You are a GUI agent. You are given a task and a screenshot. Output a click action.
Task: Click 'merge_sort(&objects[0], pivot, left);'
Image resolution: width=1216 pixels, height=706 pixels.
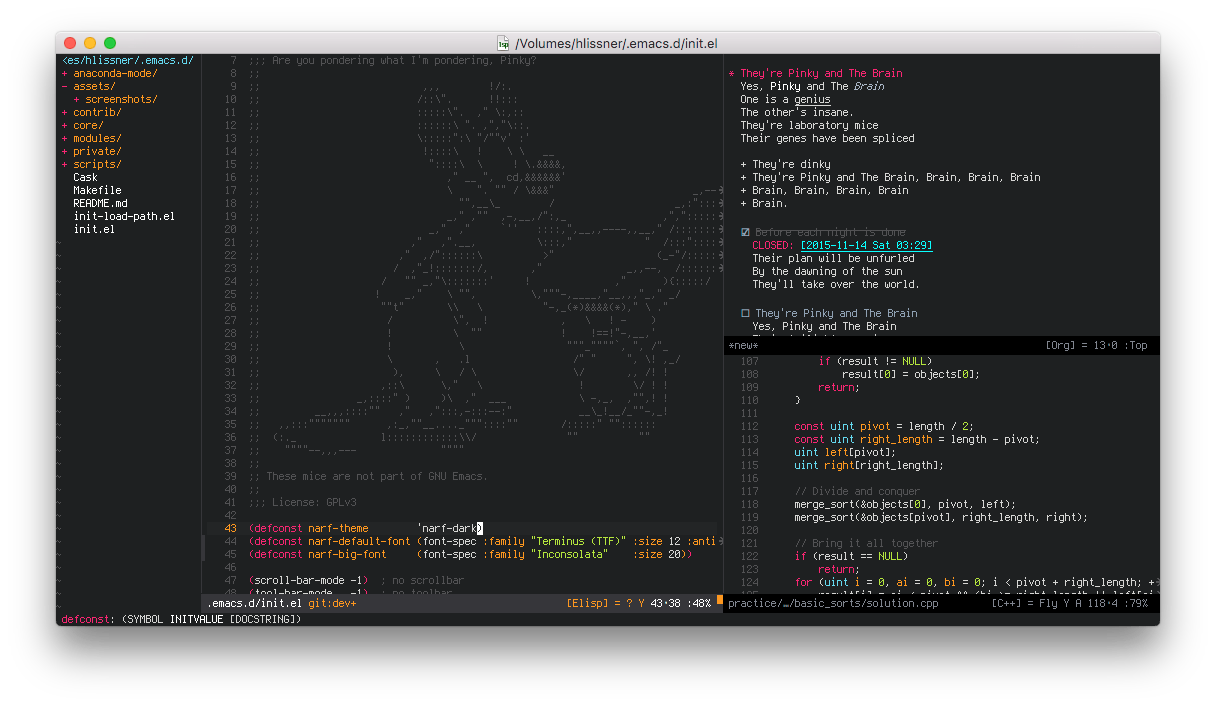pos(905,504)
